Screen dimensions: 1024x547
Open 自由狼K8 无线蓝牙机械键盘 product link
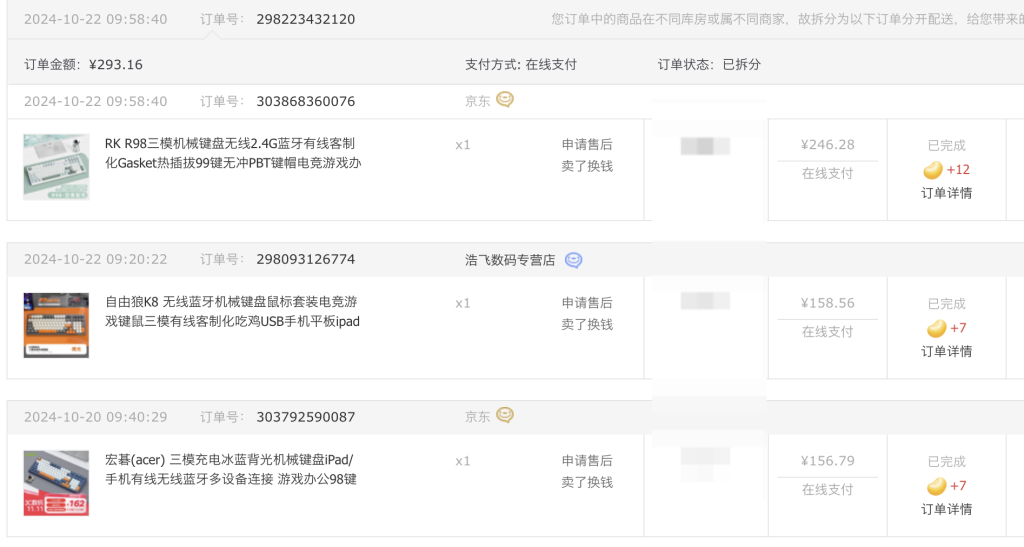232,311
